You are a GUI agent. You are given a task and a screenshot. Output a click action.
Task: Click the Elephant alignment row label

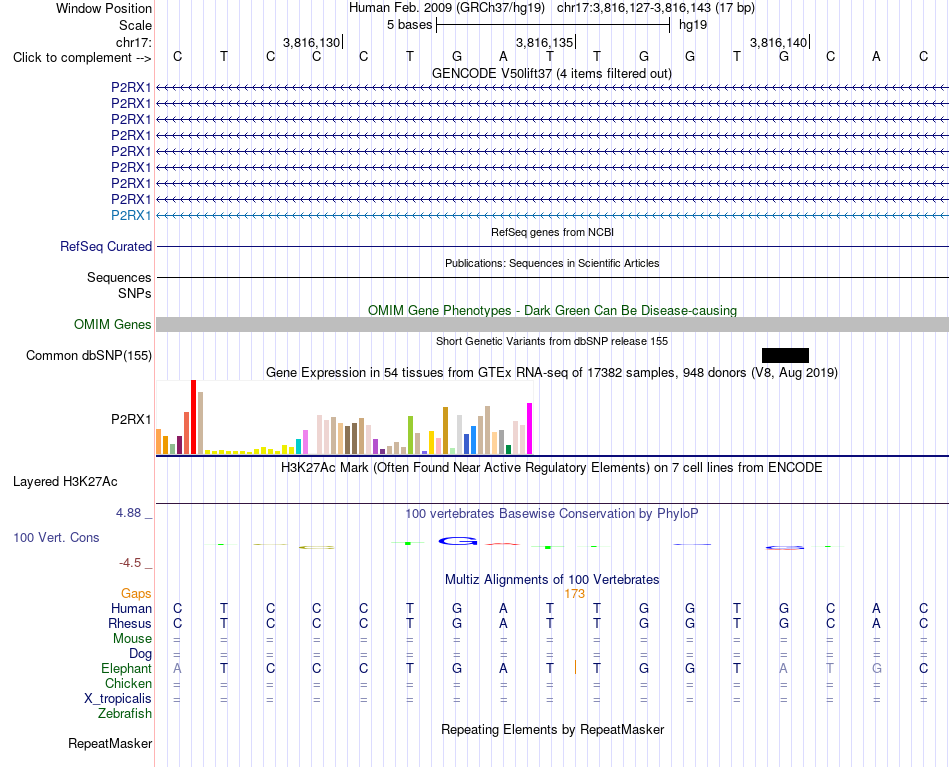(126, 668)
